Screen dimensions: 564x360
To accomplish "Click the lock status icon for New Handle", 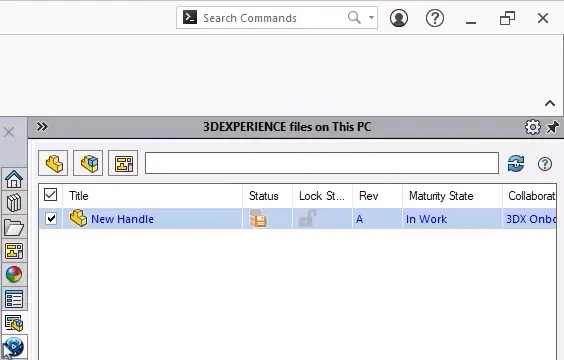I will click(308, 219).
